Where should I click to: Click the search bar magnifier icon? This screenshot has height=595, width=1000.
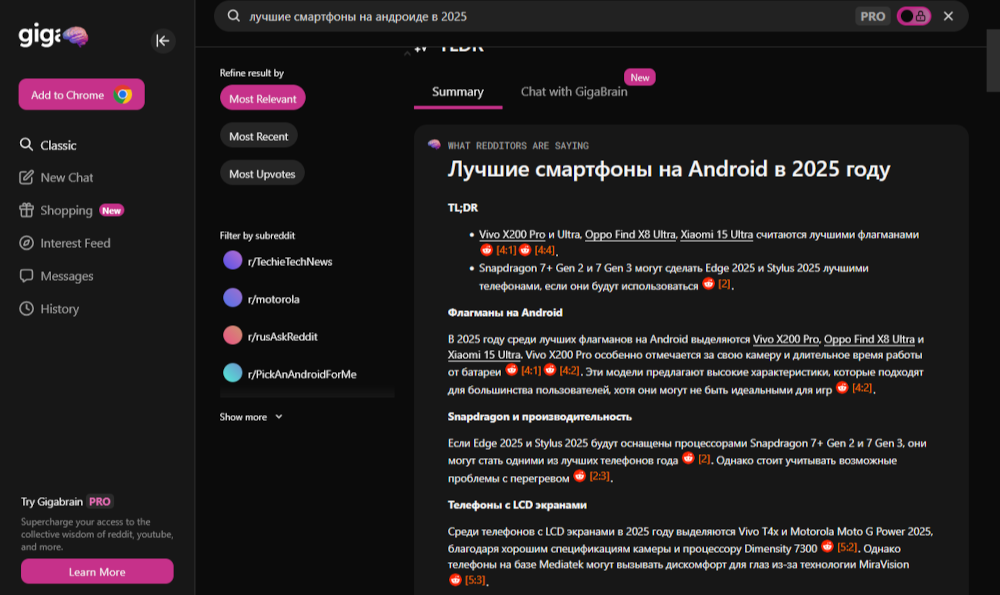pos(233,16)
